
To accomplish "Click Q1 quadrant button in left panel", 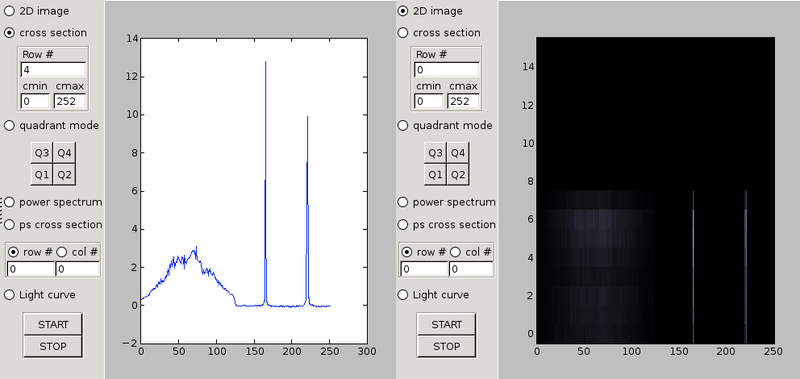I will [x=41, y=174].
